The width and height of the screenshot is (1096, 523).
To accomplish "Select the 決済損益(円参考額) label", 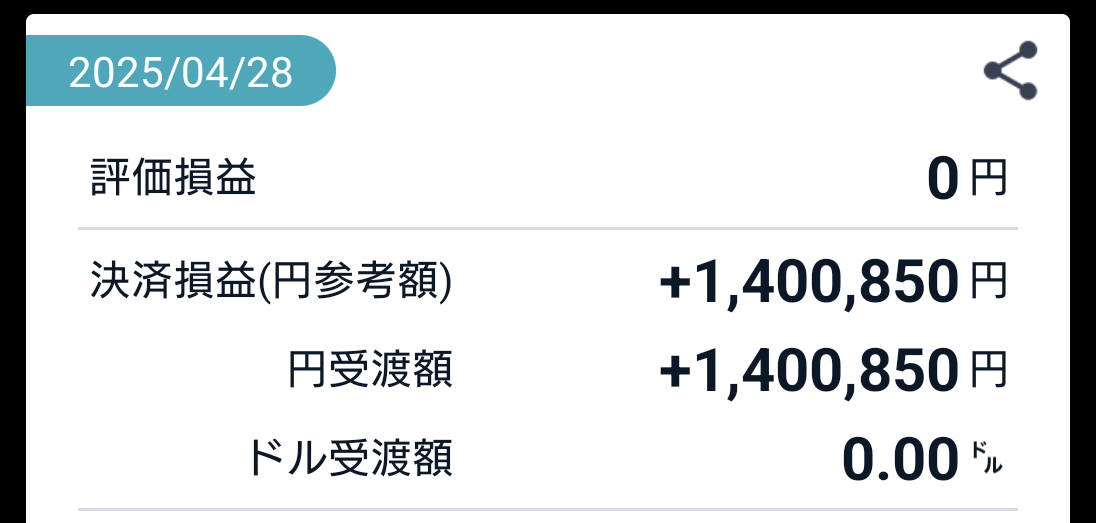I will (x=271, y=283).
